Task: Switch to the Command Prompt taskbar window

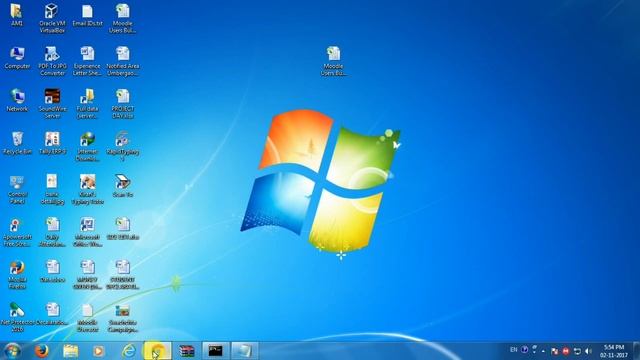Action: coord(216,351)
